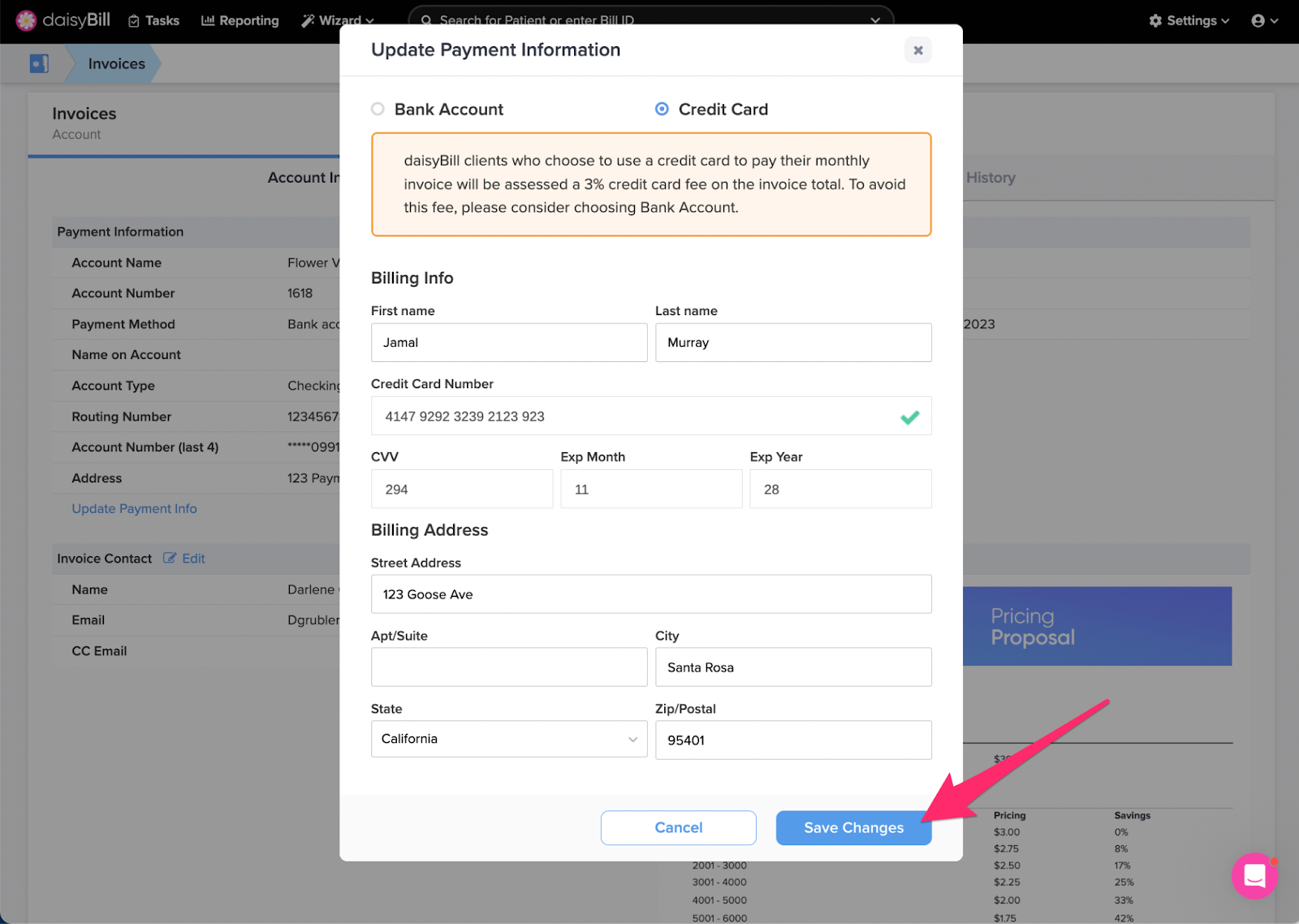Open the Tasks section in the top navigation
The width and height of the screenshot is (1299, 924).
click(x=153, y=20)
